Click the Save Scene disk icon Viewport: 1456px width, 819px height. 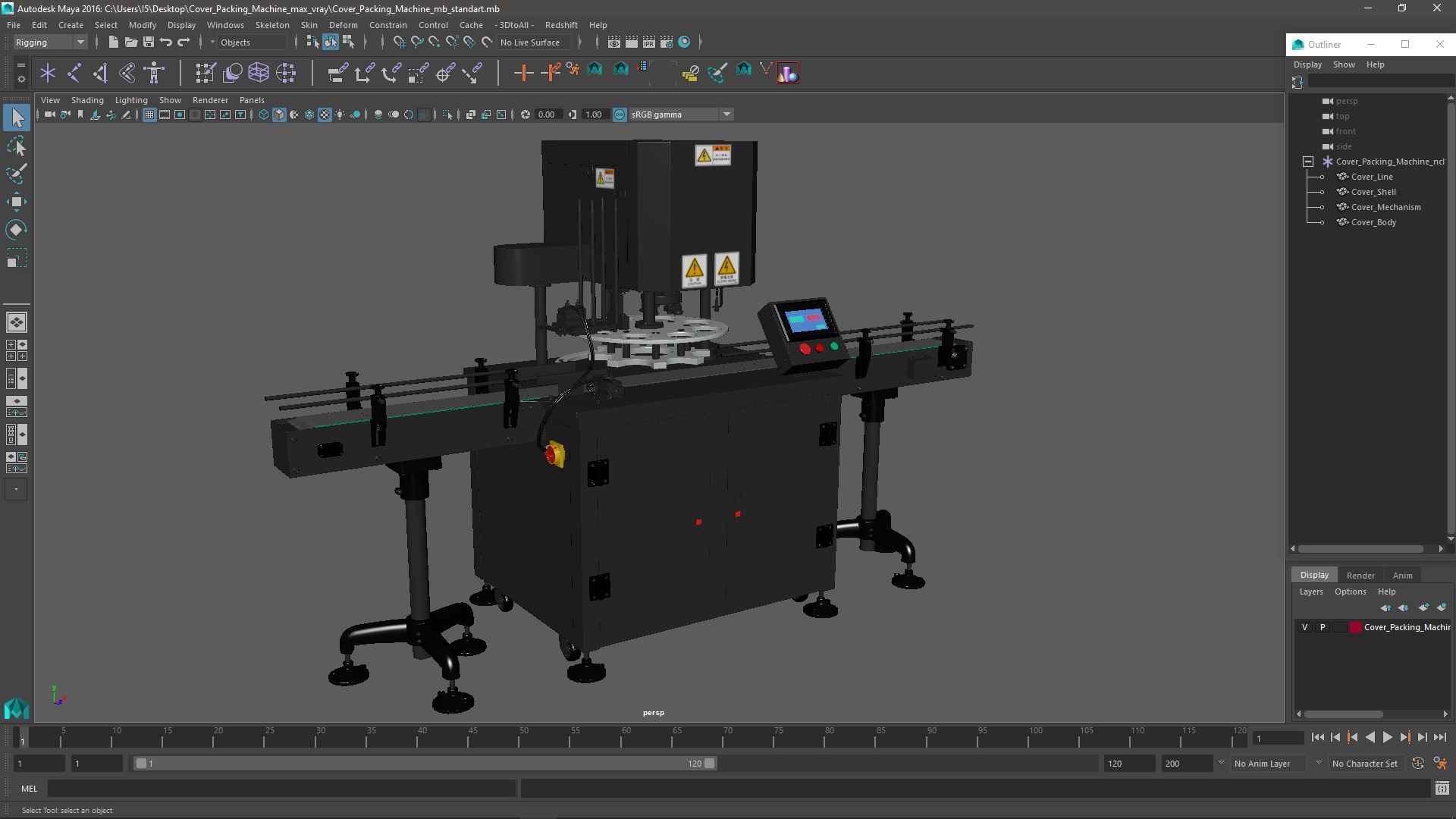[x=149, y=42]
